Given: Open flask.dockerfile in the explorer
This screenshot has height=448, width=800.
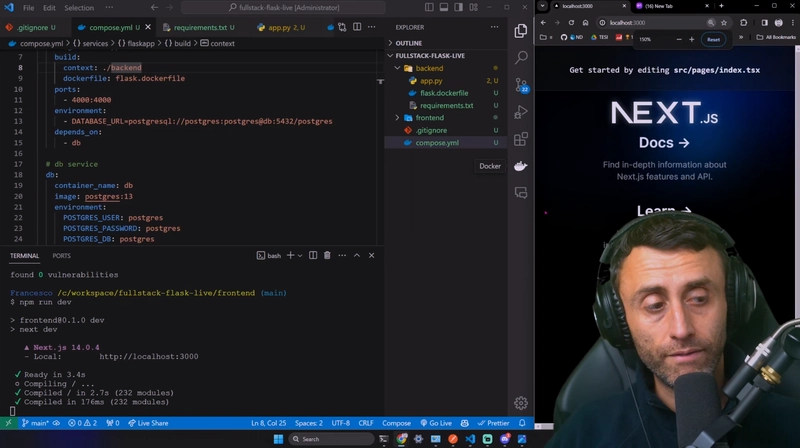Looking at the screenshot, I should coord(444,93).
